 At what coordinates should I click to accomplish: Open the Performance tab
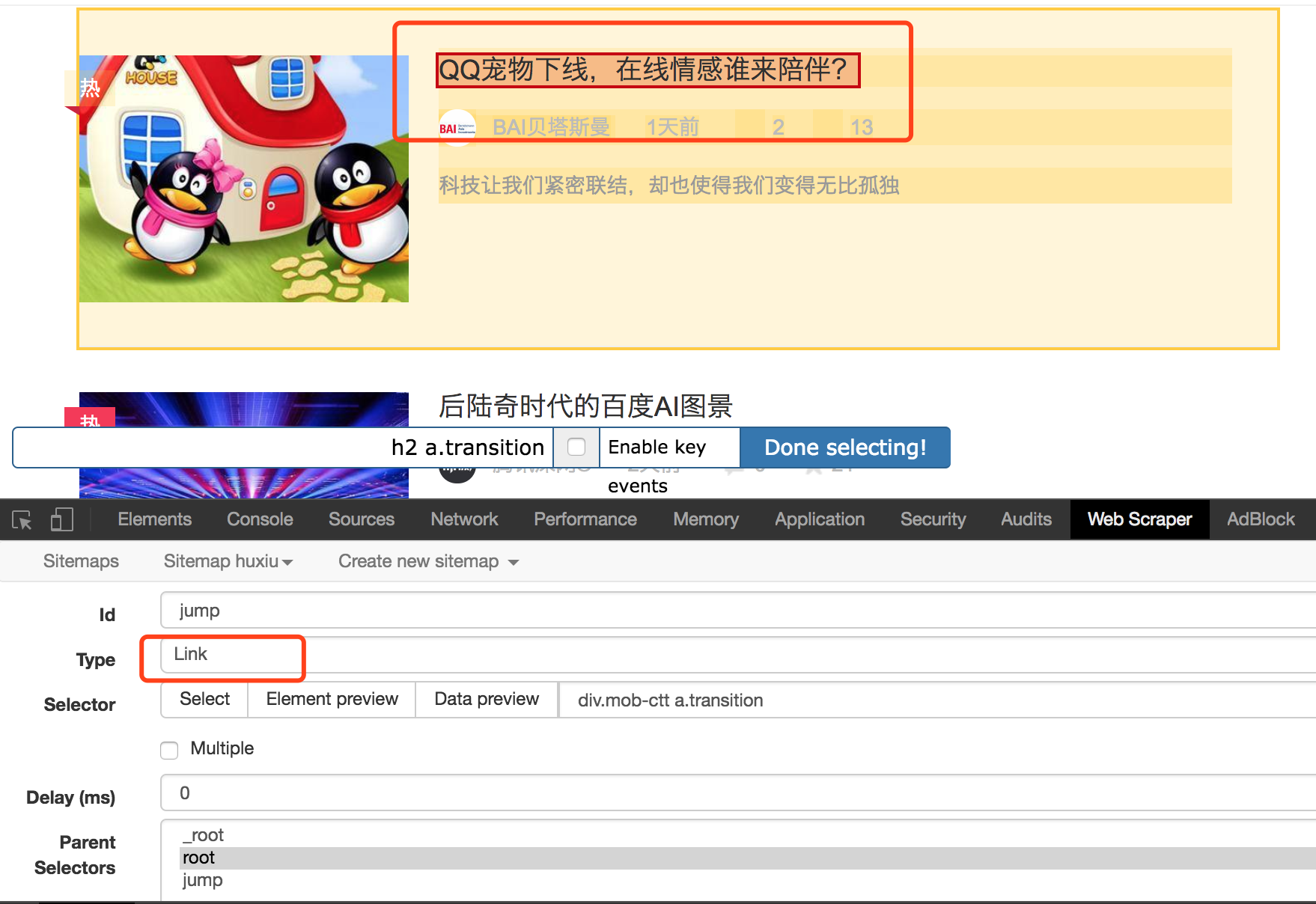coord(585,519)
